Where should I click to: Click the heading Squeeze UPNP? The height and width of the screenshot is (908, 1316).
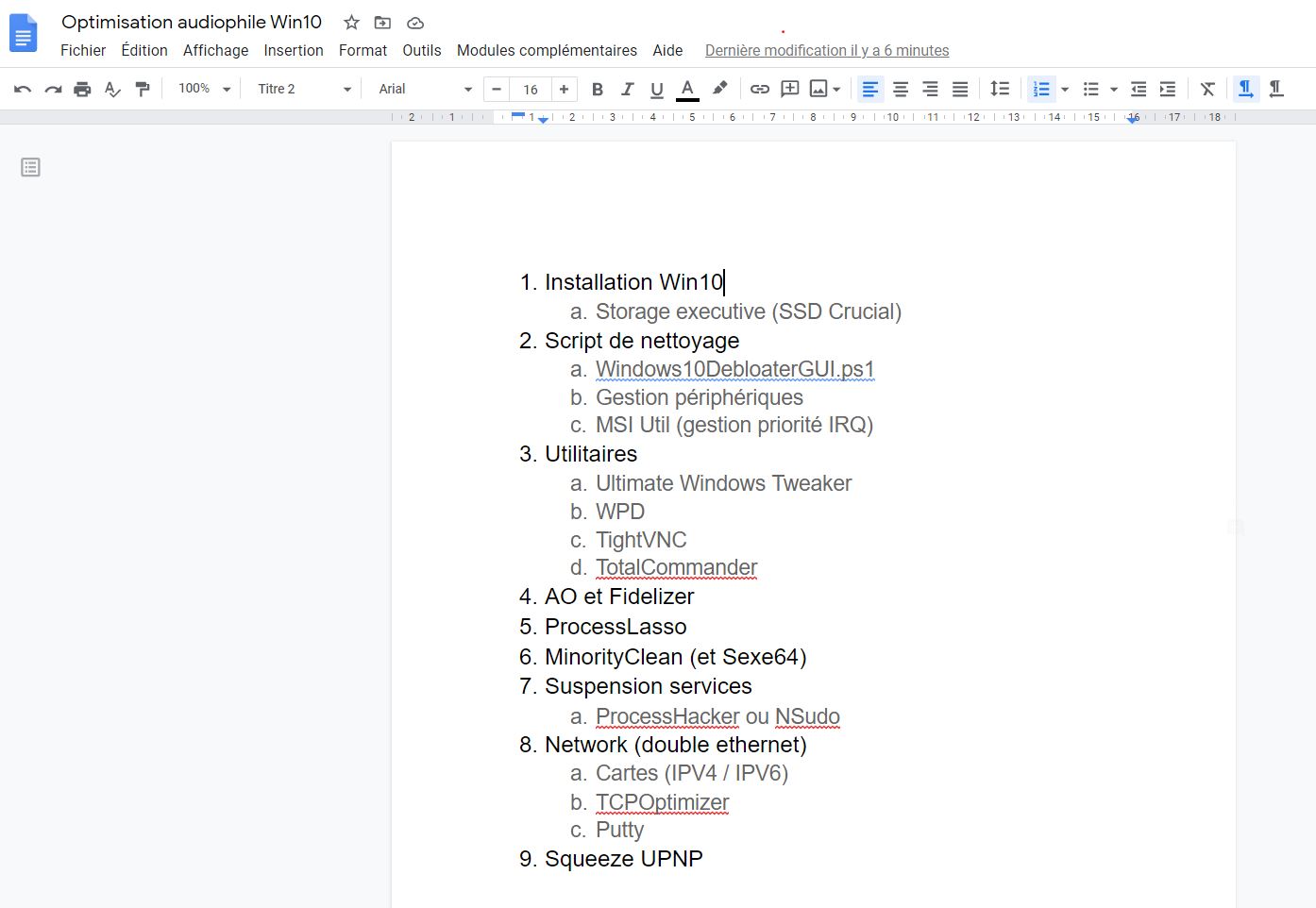coord(624,859)
